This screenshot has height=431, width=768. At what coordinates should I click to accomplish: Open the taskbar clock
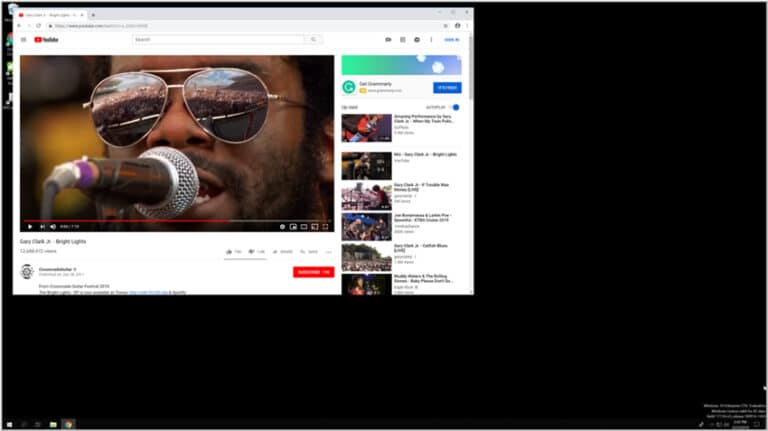(x=741, y=424)
